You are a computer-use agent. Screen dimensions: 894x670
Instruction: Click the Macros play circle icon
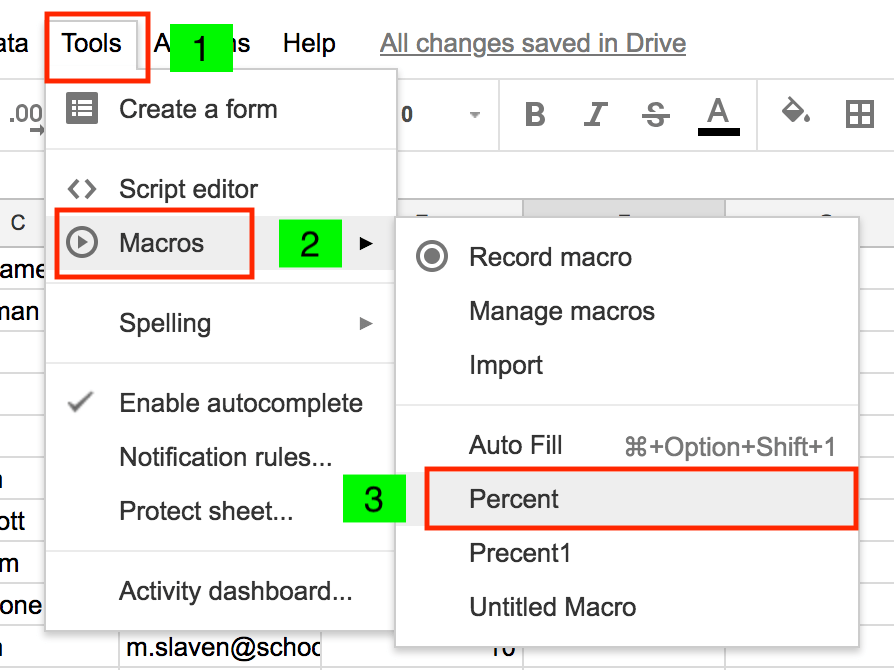82,242
